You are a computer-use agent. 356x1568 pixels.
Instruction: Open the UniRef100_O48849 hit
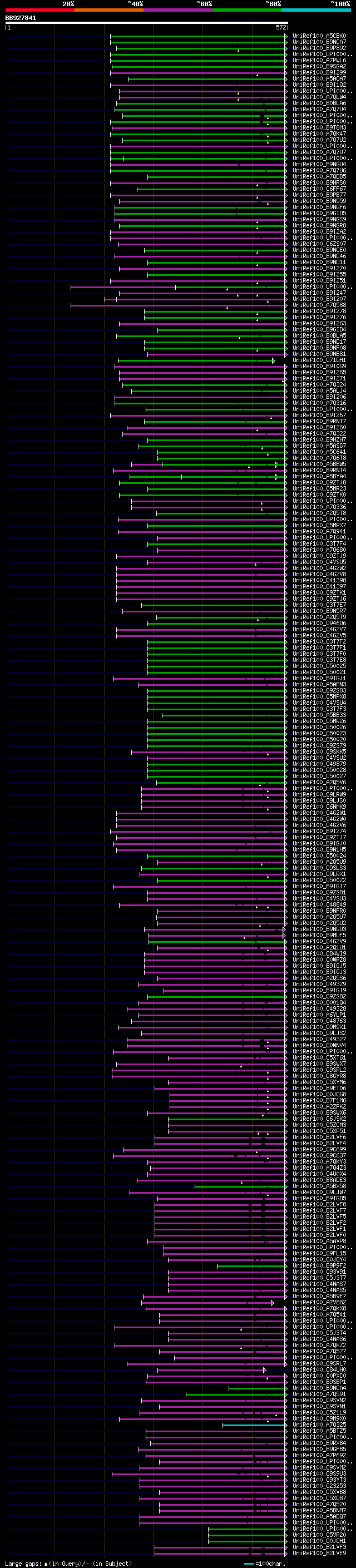point(319,904)
